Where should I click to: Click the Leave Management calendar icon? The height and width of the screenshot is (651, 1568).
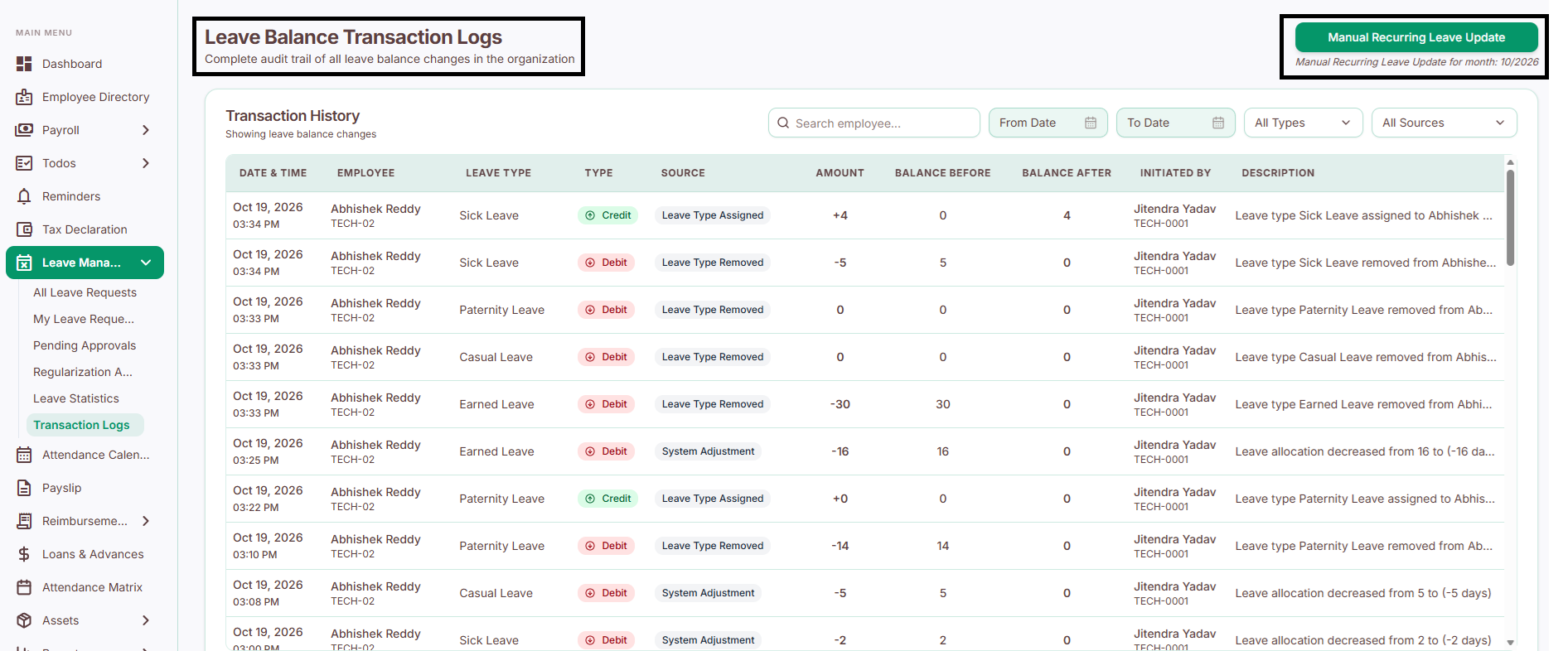tap(24, 263)
